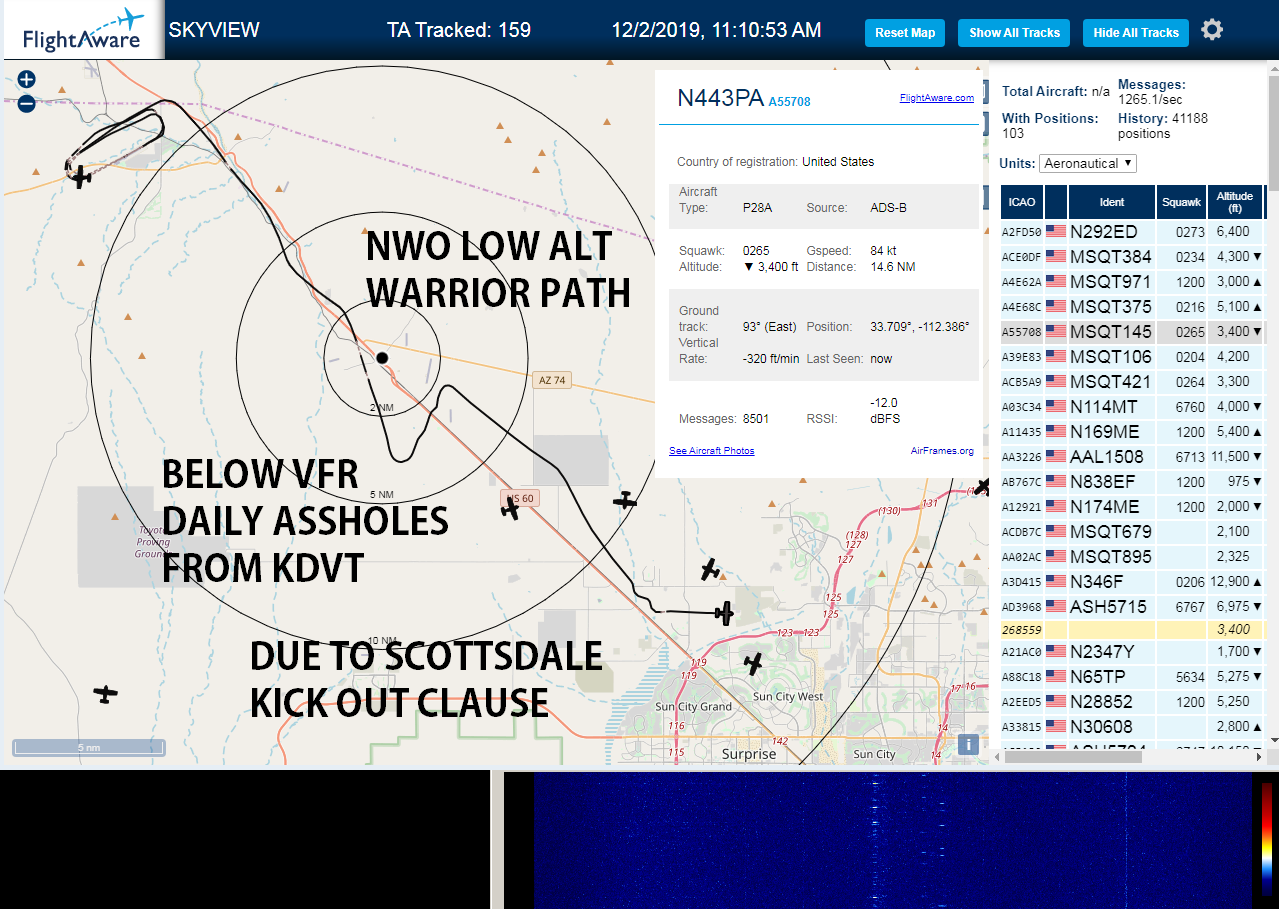
Task: Select the N174ME aircraft row
Action: click(x=1133, y=506)
